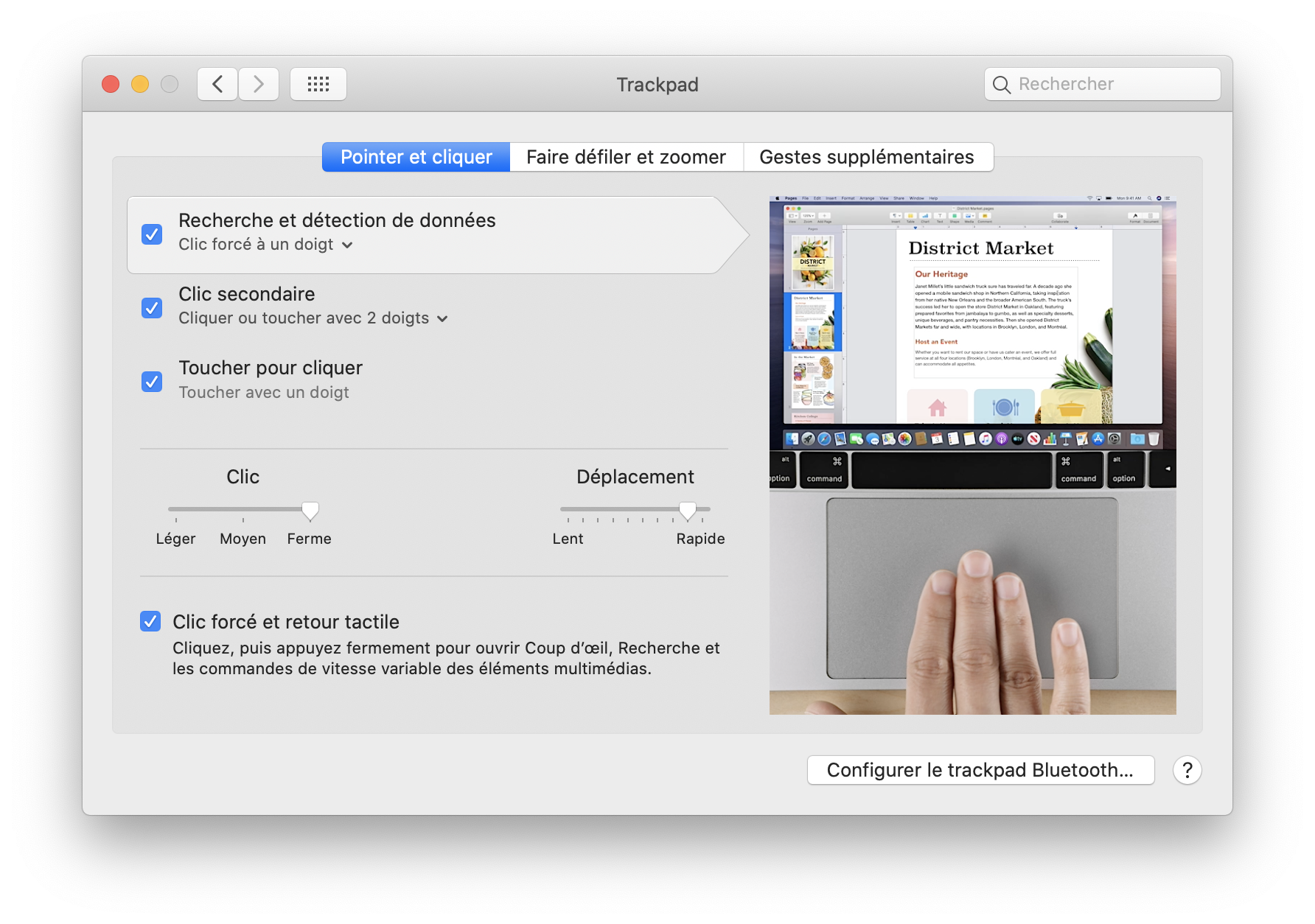Open the Clic forcé à un doigt dropdown

[265, 245]
